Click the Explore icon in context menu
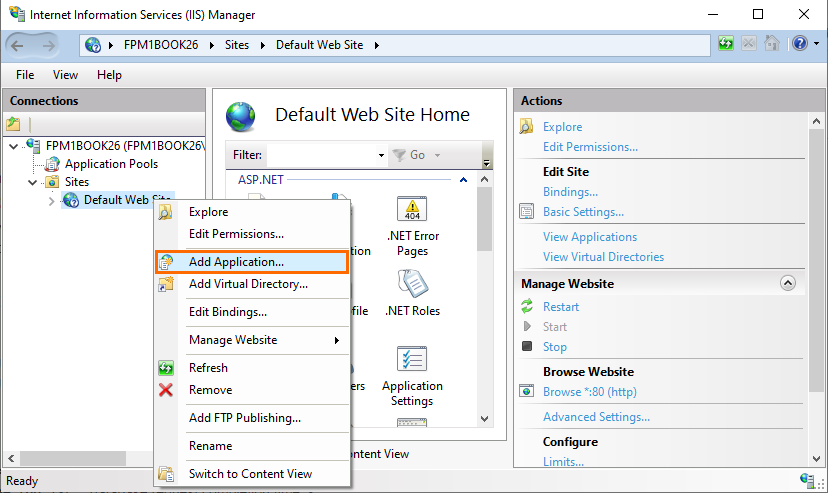The width and height of the screenshot is (828, 493). click(x=165, y=212)
